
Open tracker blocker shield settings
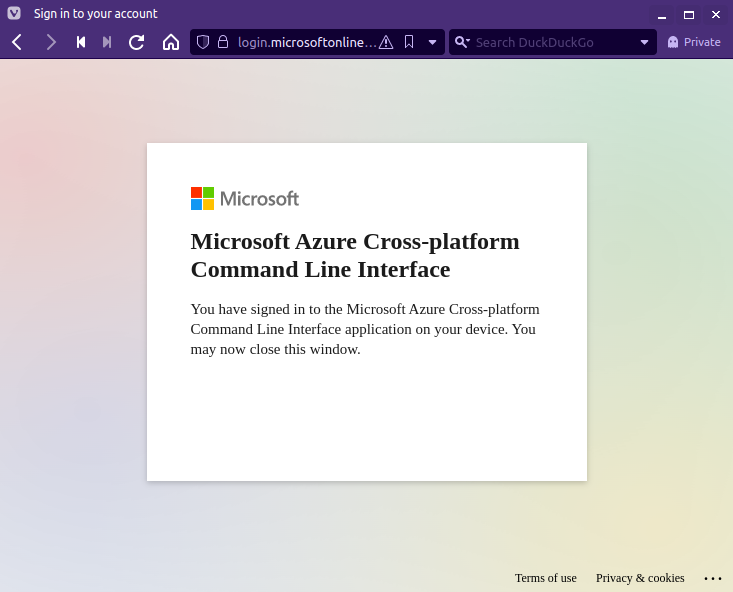[202, 42]
